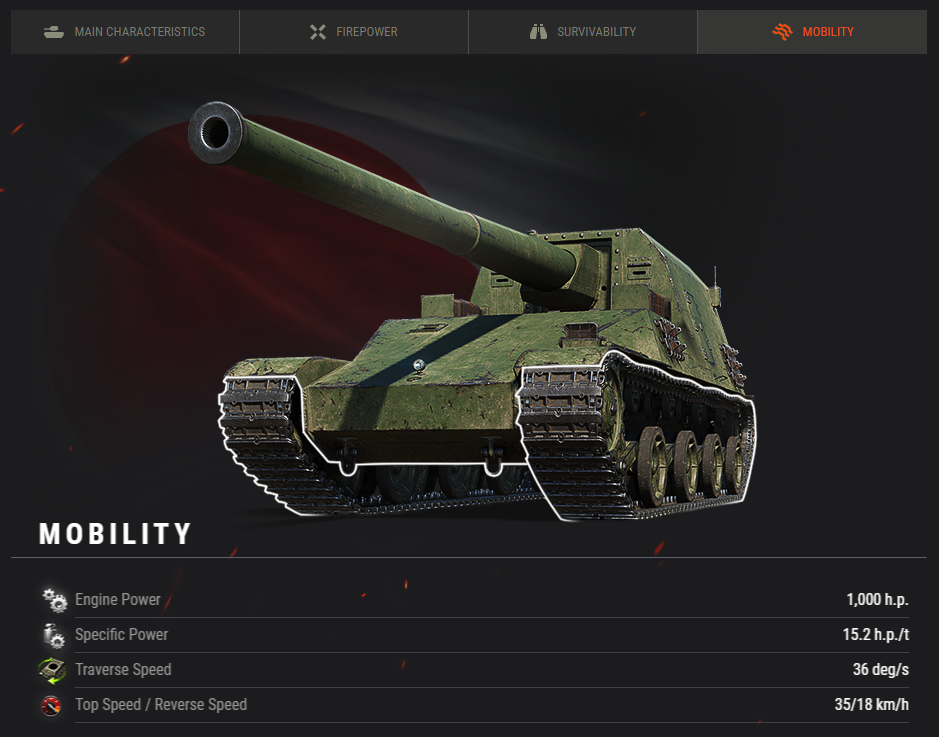The width and height of the screenshot is (939, 737).
Task: Click the MOBILITY section heading
Action: coord(115,533)
